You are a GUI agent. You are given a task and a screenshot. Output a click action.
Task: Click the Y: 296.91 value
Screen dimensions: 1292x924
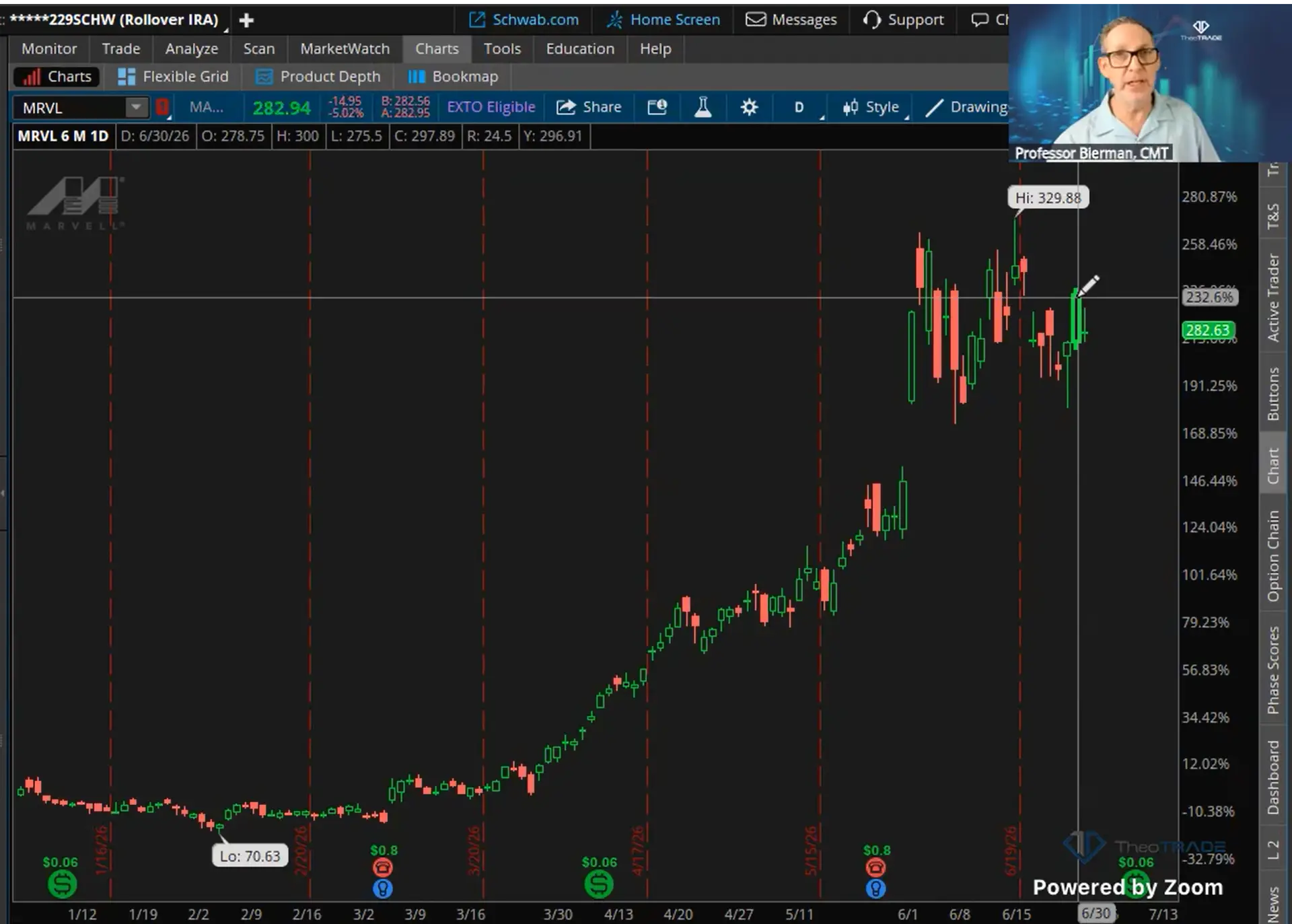point(553,136)
